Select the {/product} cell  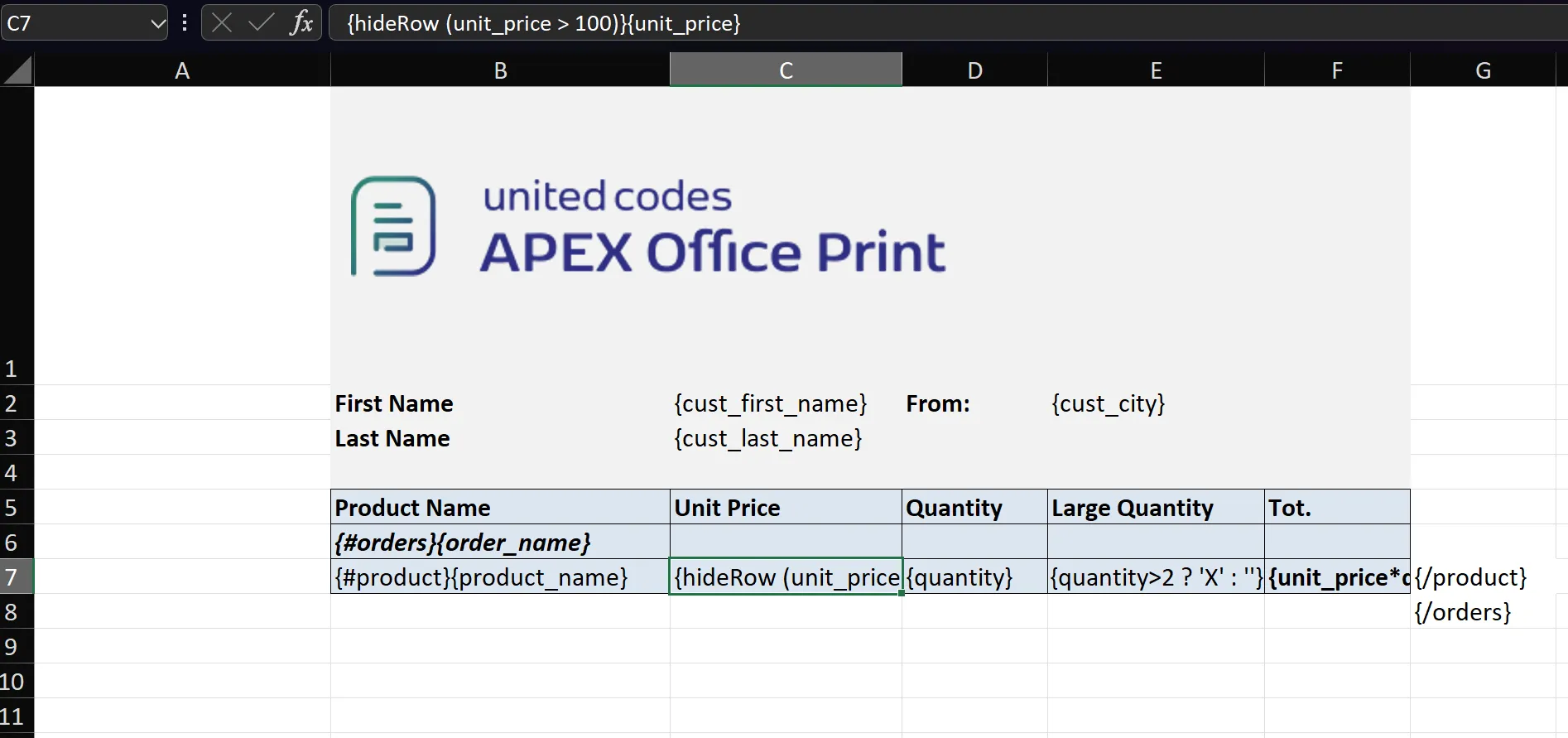[x=1483, y=576]
